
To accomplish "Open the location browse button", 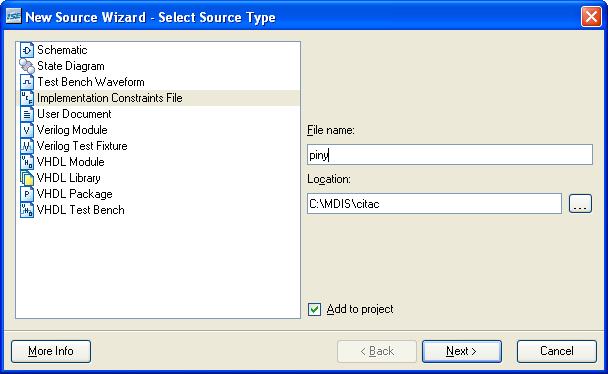I will pos(580,203).
